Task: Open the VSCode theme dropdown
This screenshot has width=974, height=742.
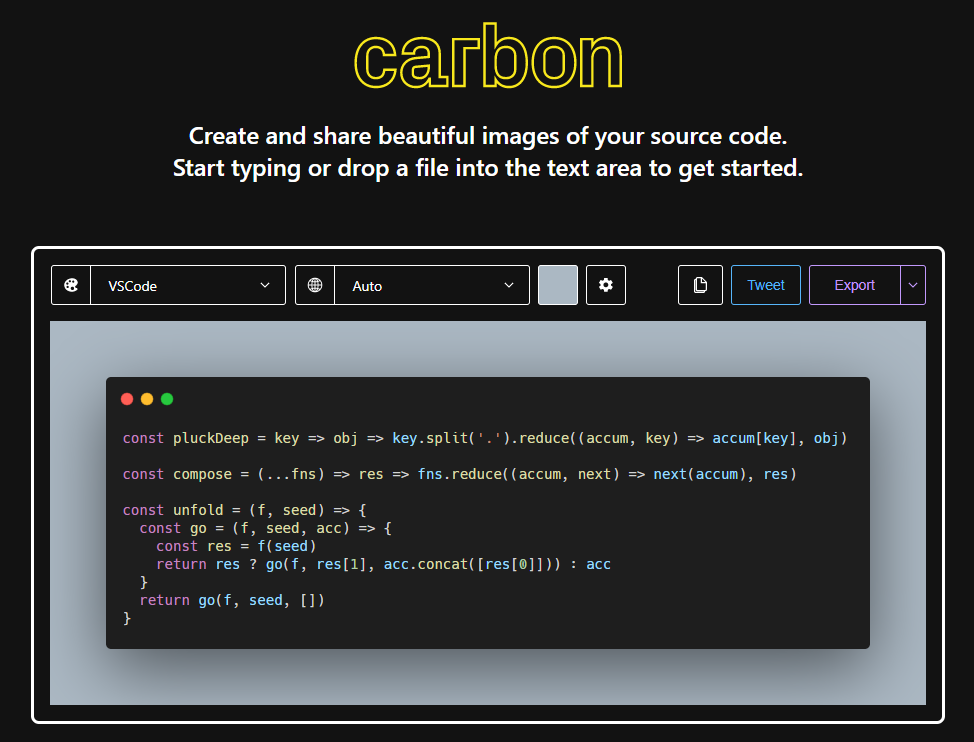Action: point(188,285)
